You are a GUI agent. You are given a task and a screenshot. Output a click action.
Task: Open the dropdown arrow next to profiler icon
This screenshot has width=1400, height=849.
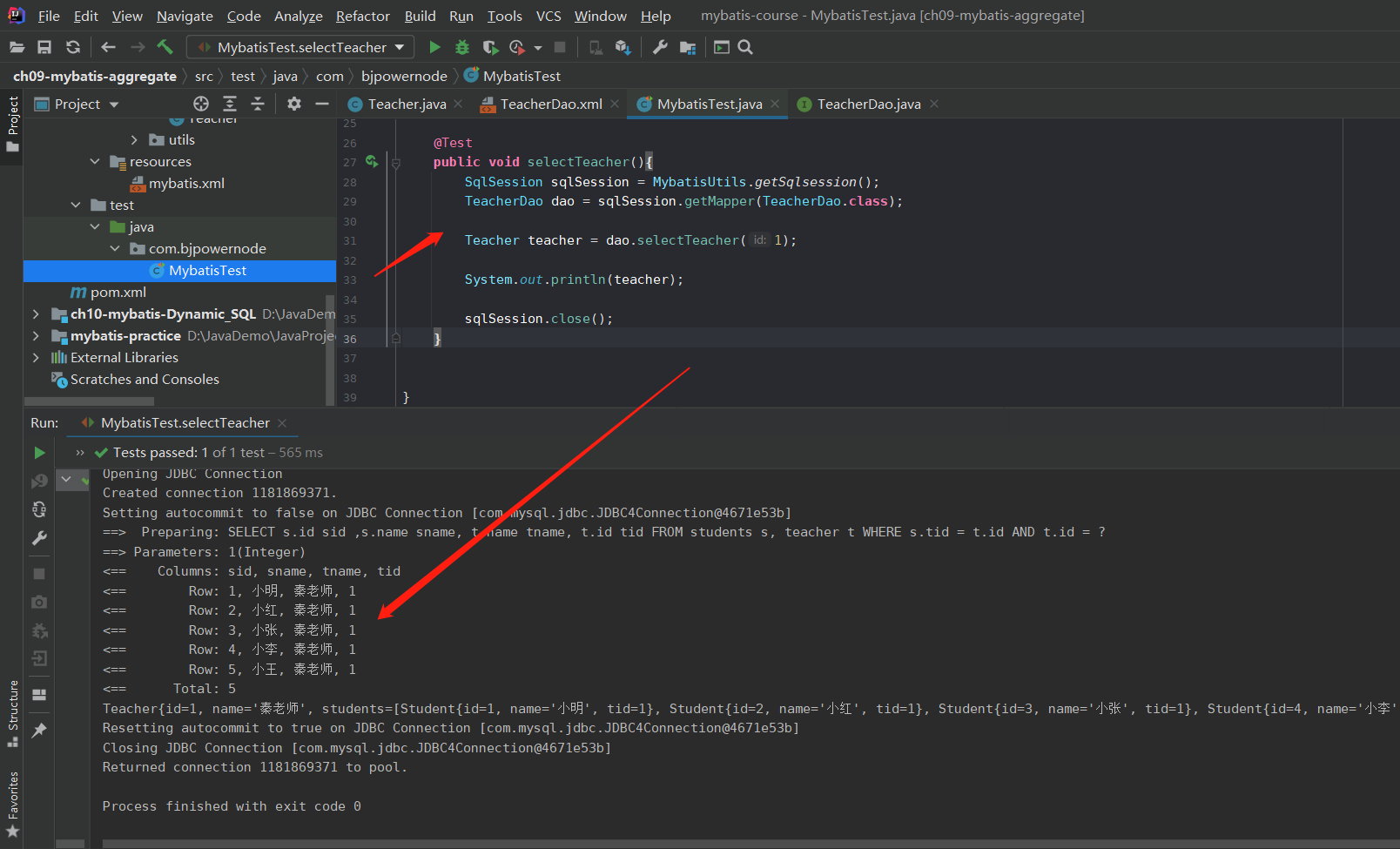click(x=538, y=48)
